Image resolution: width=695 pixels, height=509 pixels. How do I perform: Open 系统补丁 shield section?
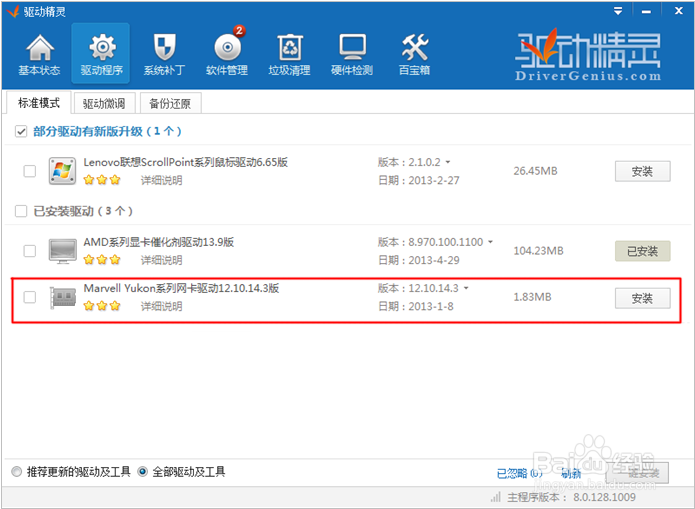coord(164,55)
